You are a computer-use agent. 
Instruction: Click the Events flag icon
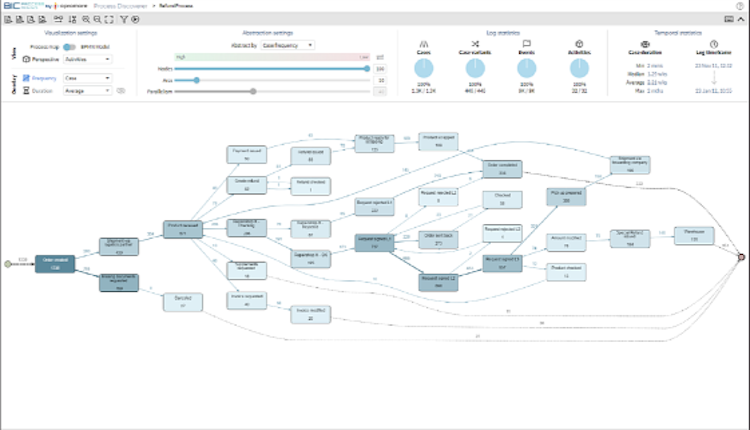[x=527, y=44]
